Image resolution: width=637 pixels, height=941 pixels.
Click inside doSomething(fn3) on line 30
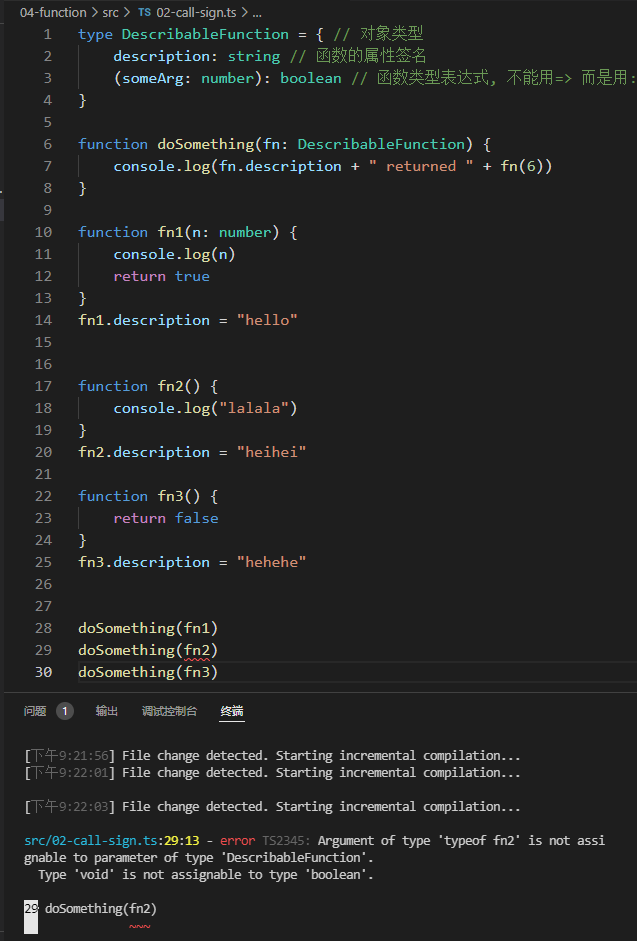coord(148,672)
